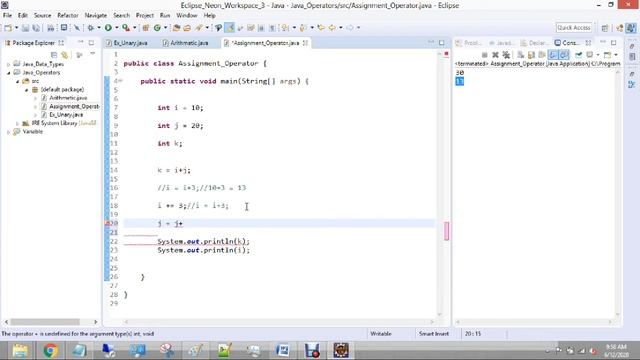Open the Source menu
Screen dimensions: 640x360
42,16
